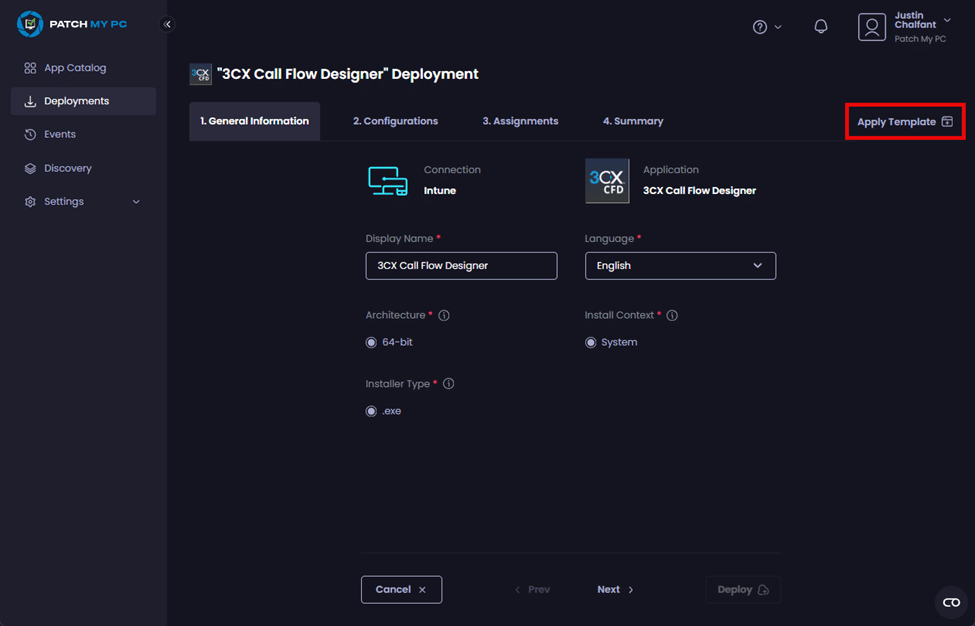The image size is (975, 626).
Task: Open the Language dropdown
Action: pos(680,266)
